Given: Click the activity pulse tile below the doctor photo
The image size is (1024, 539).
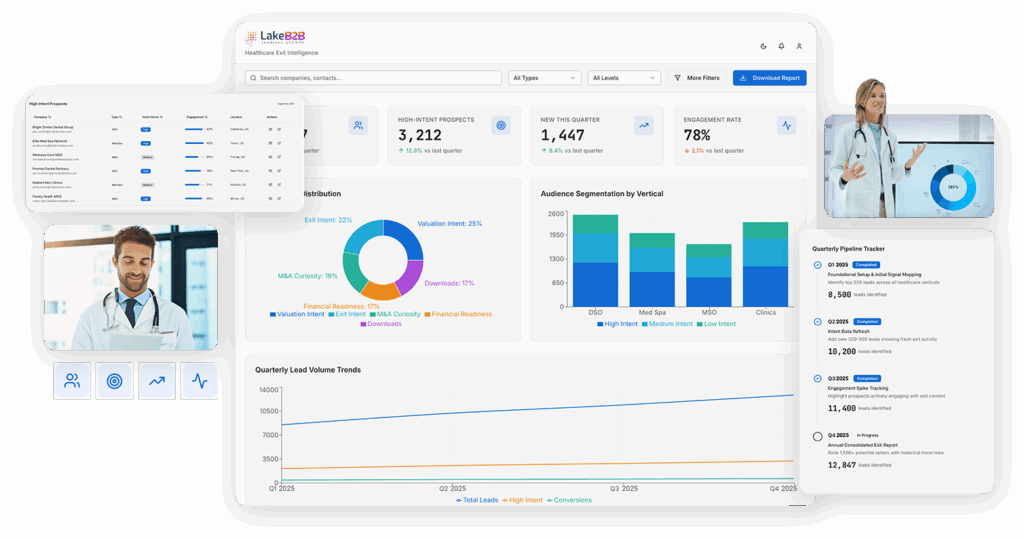Looking at the screenshot, I should tap(199, 381).
